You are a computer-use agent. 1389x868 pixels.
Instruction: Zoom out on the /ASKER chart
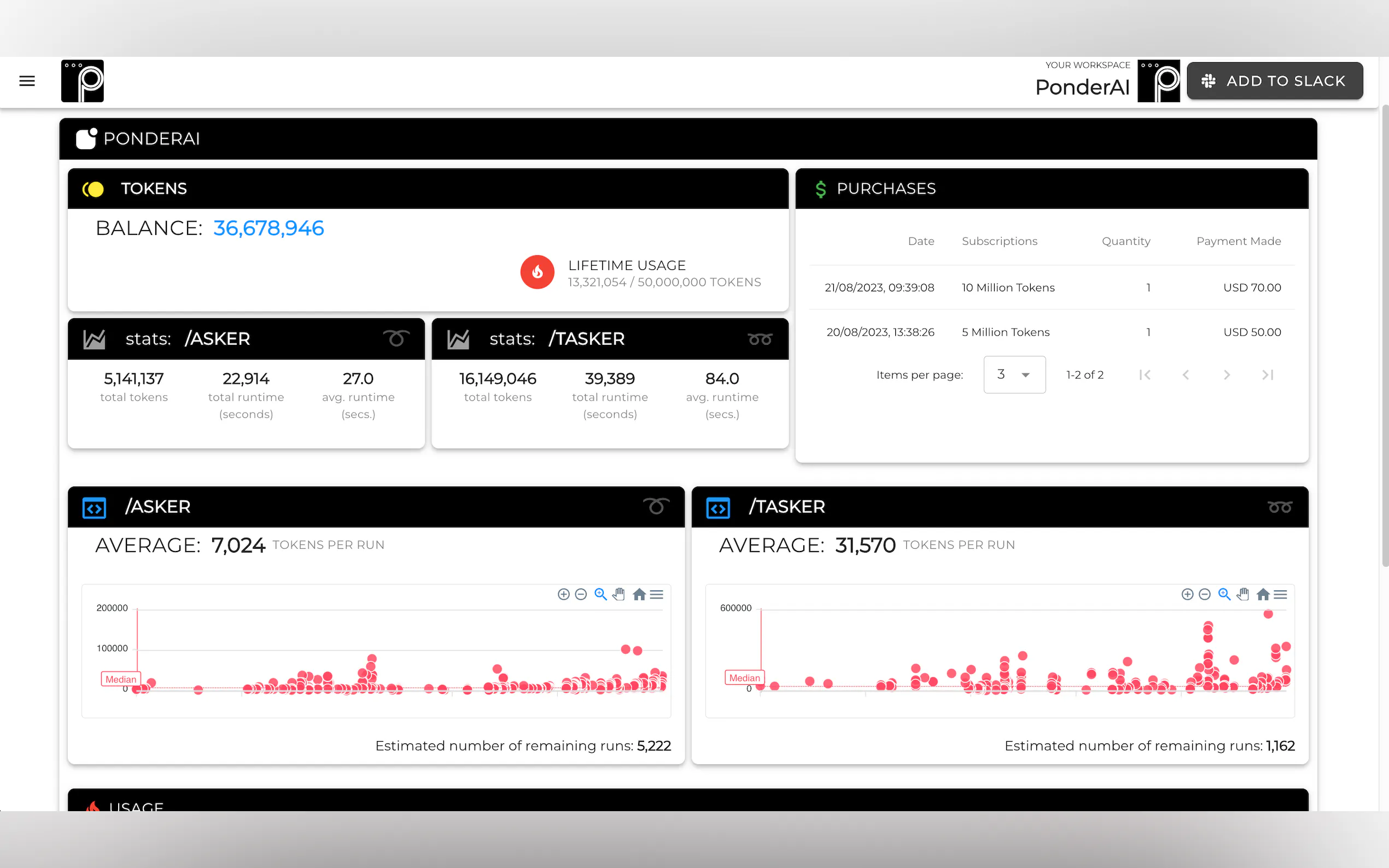click(x=581, y=594)
